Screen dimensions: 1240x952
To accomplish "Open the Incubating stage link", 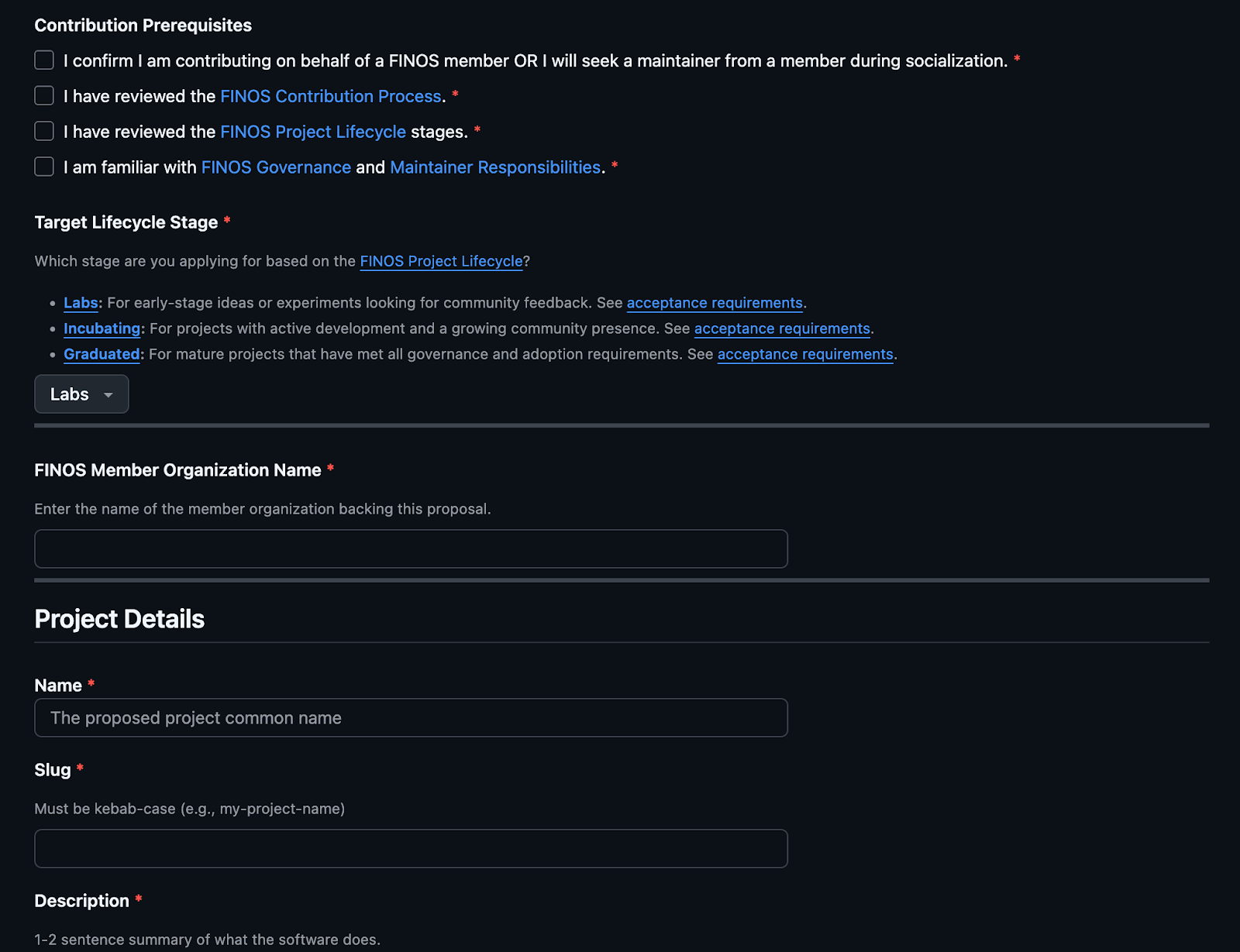I will (102, 328).
